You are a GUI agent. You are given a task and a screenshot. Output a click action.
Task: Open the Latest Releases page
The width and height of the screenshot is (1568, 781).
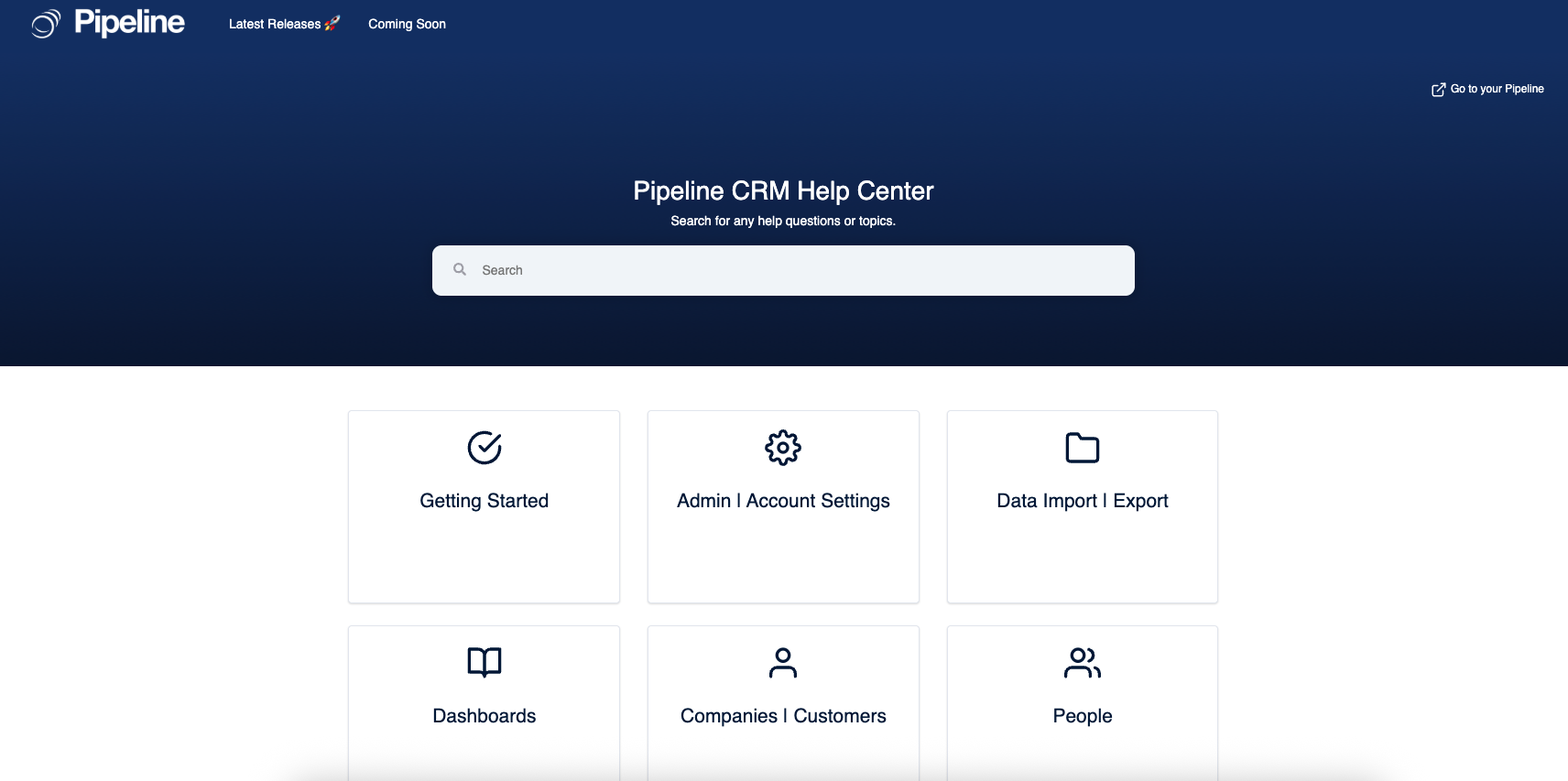click(284, 24)
